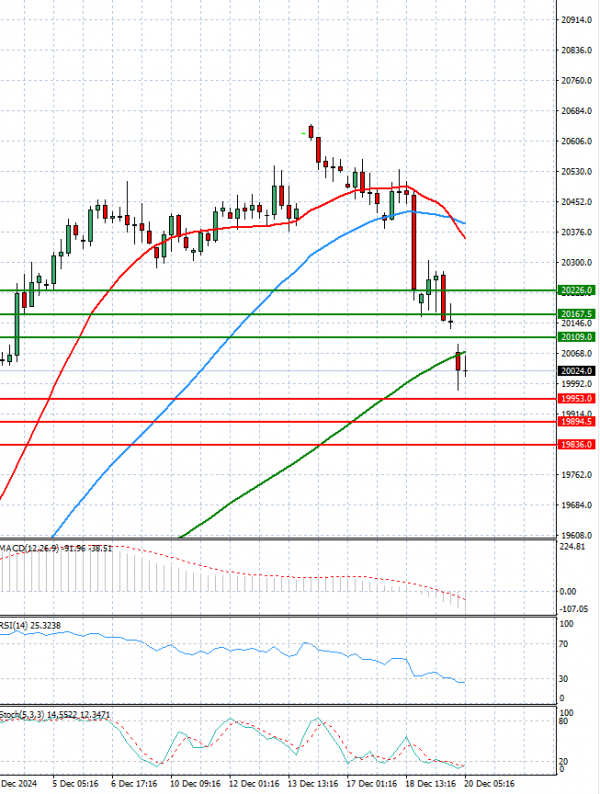Viewport: 600px width, 794px height.
Task: Click the 10 Dec 09:16 time label
Action: point(195,783)
